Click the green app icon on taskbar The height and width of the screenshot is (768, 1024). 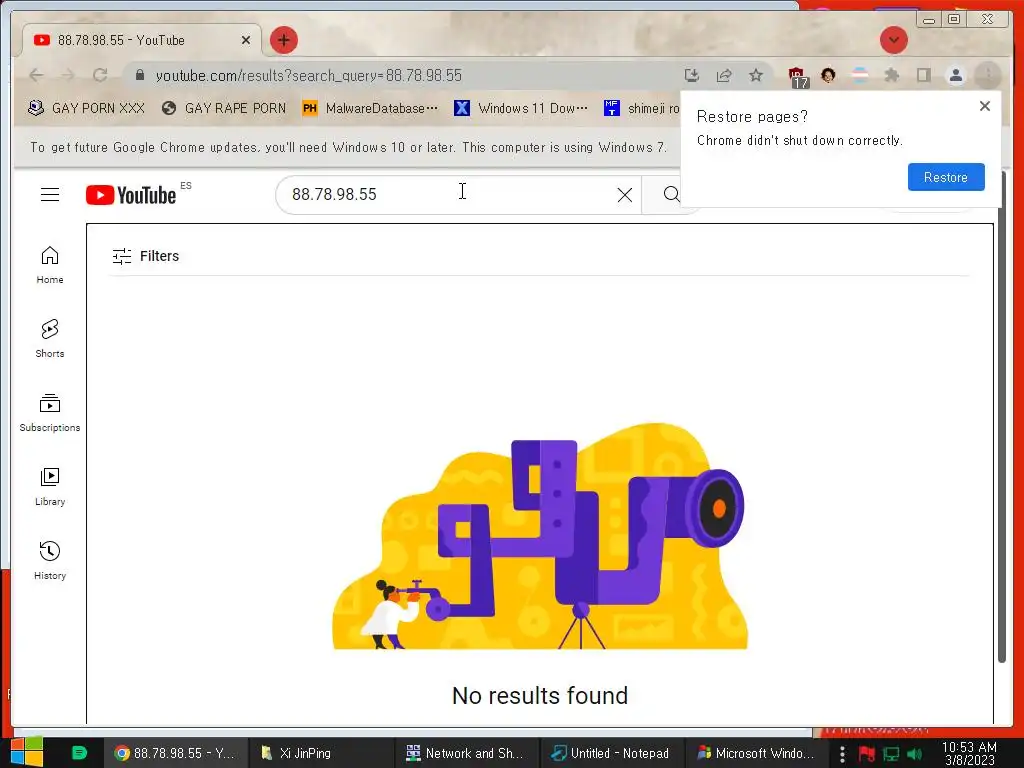[x=79, y=752]
